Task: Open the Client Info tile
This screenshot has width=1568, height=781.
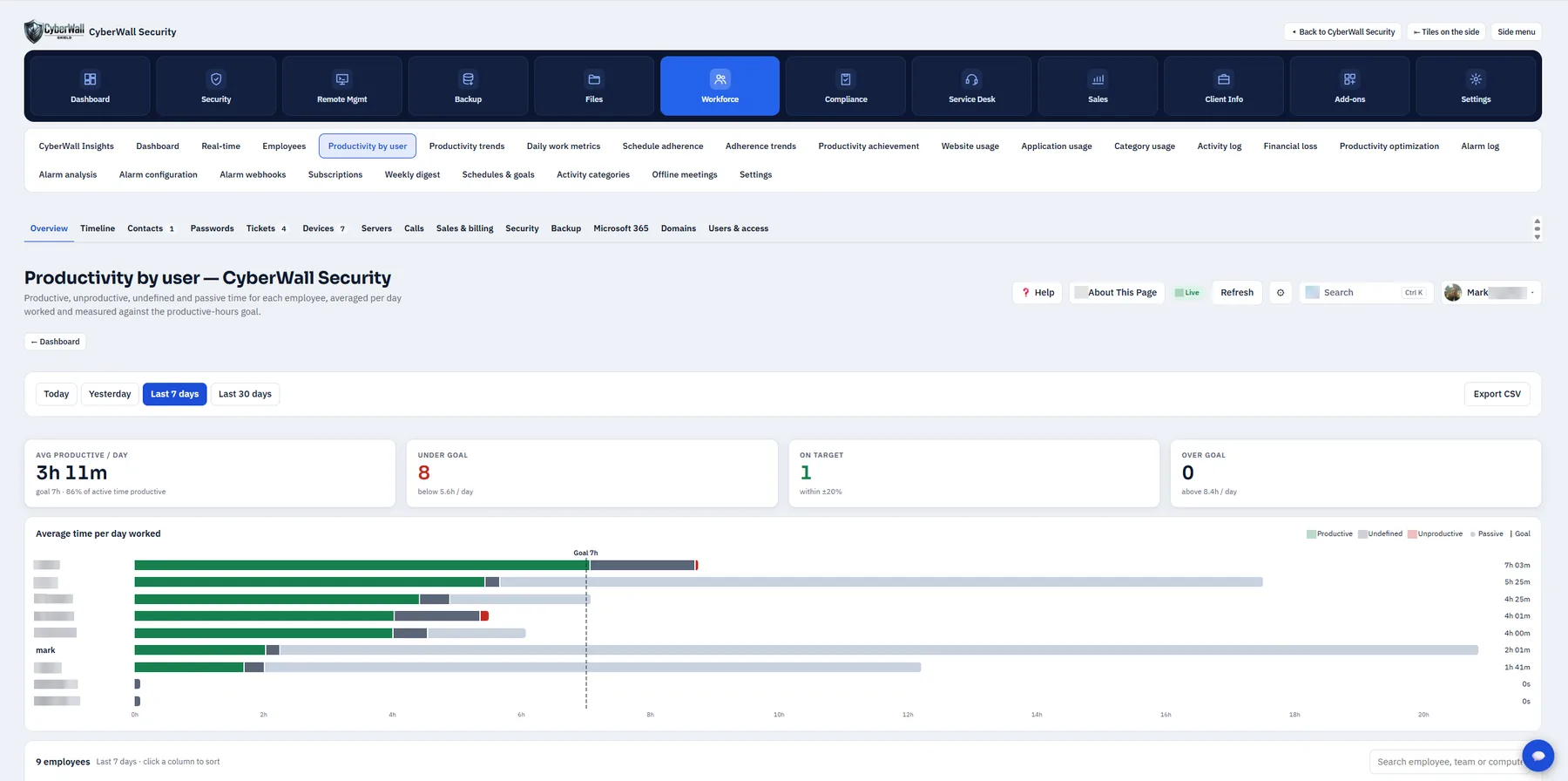Action: coord(1224,85)
